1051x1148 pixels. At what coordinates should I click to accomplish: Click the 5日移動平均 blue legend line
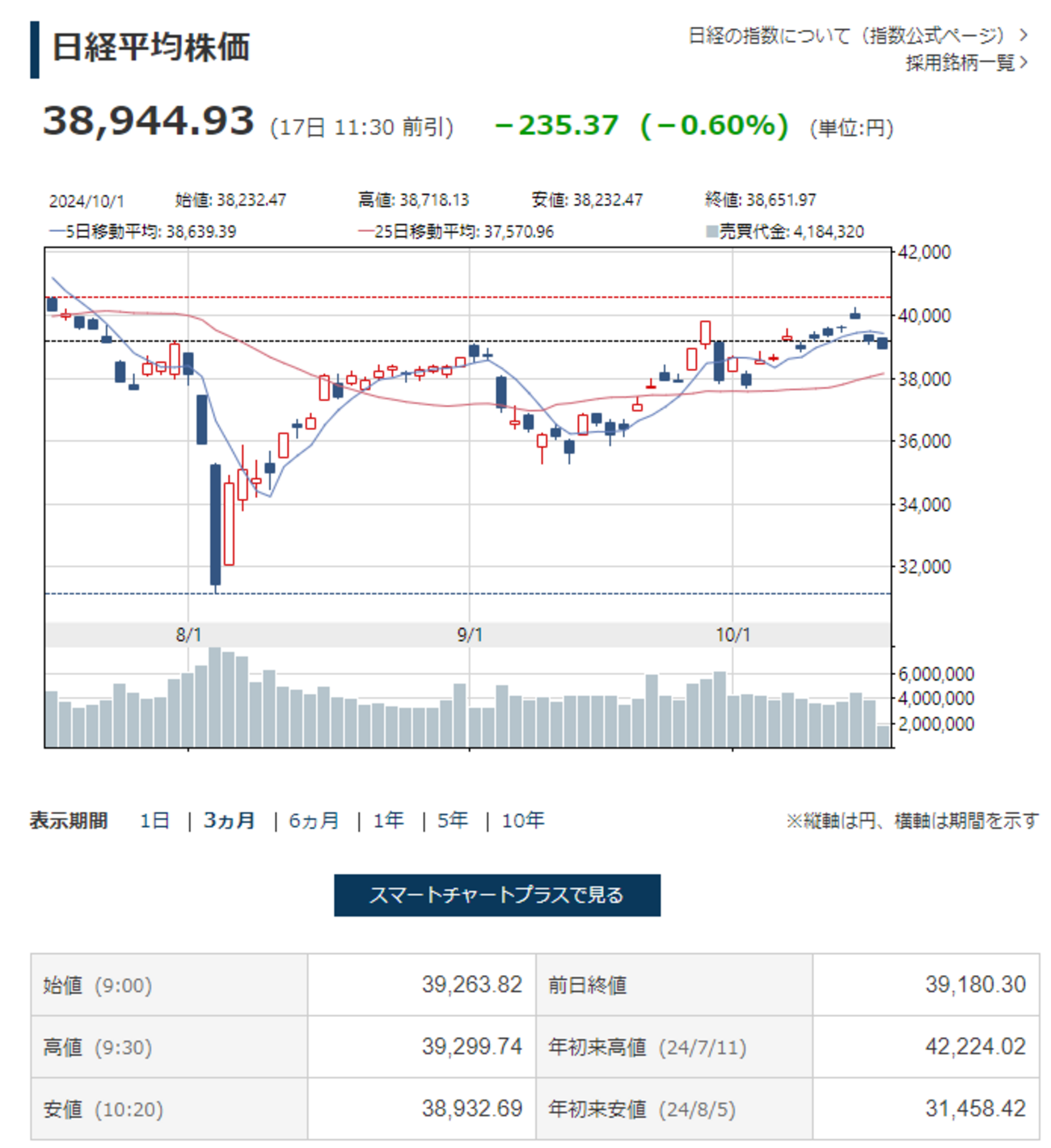click(57, 232)
